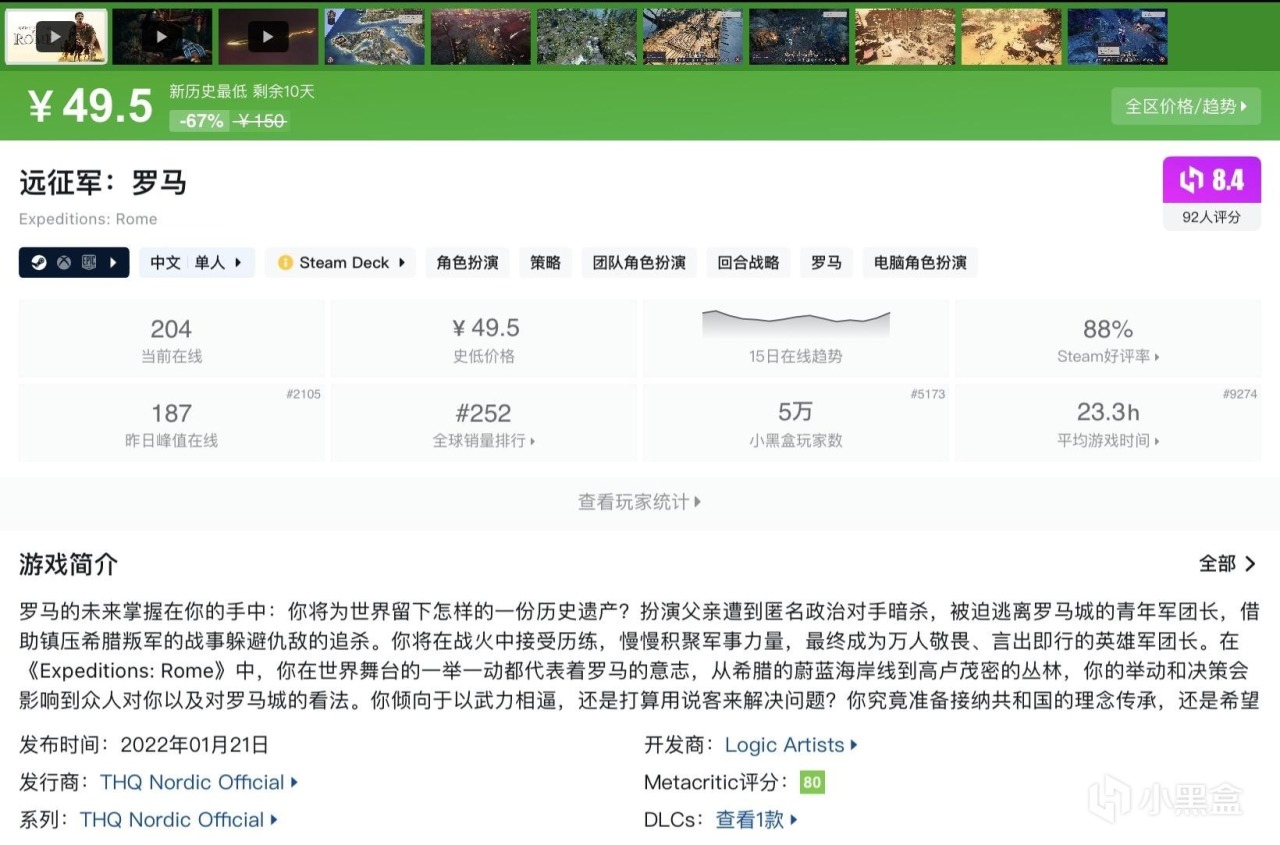Select the 电脑角色扮演 tag
Screen dimensions: 1280x845
point(920,263)
